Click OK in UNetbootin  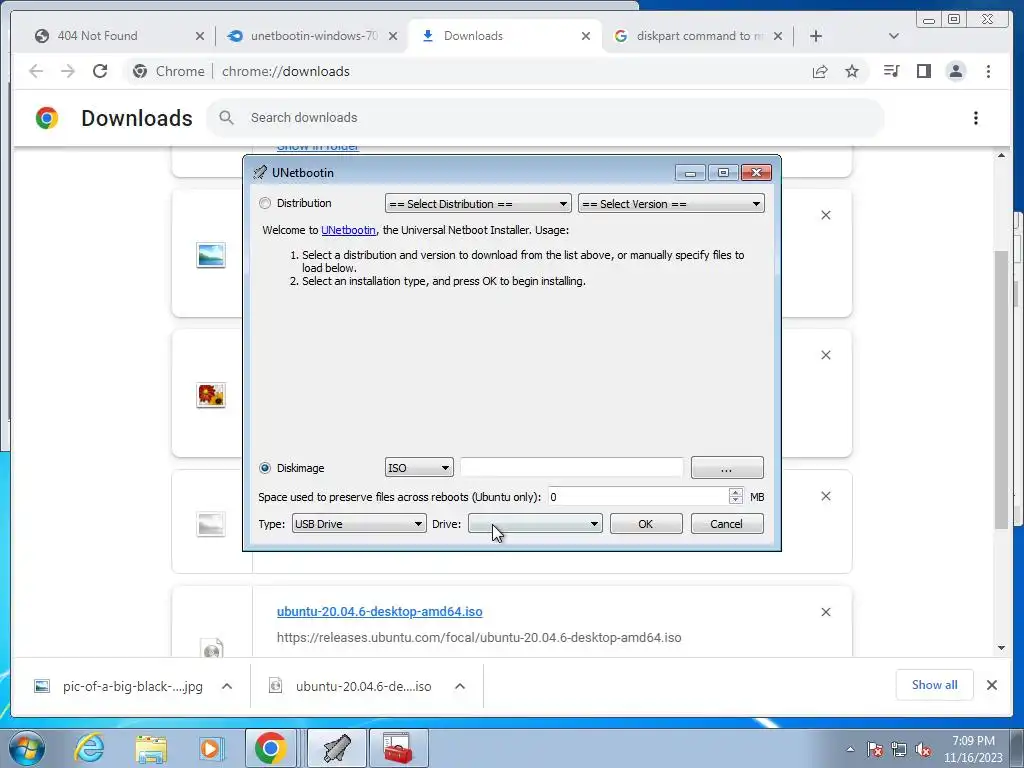[646, 524]
